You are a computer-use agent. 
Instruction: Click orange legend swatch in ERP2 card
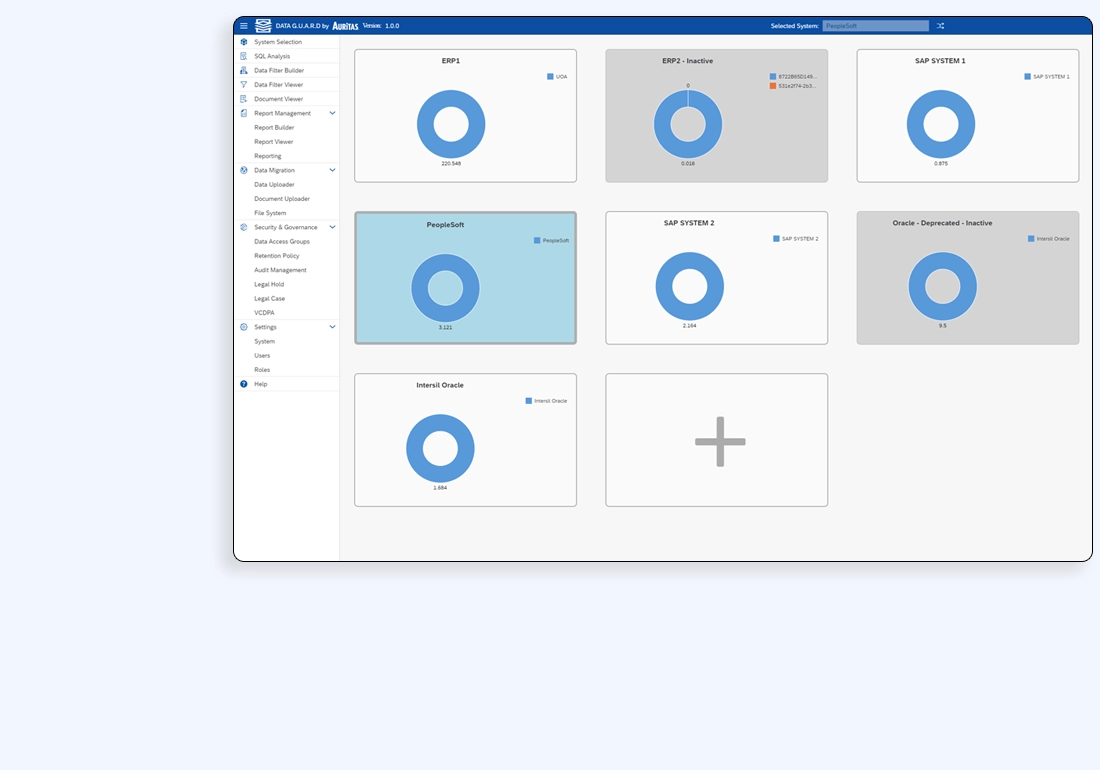click(773, 86)
